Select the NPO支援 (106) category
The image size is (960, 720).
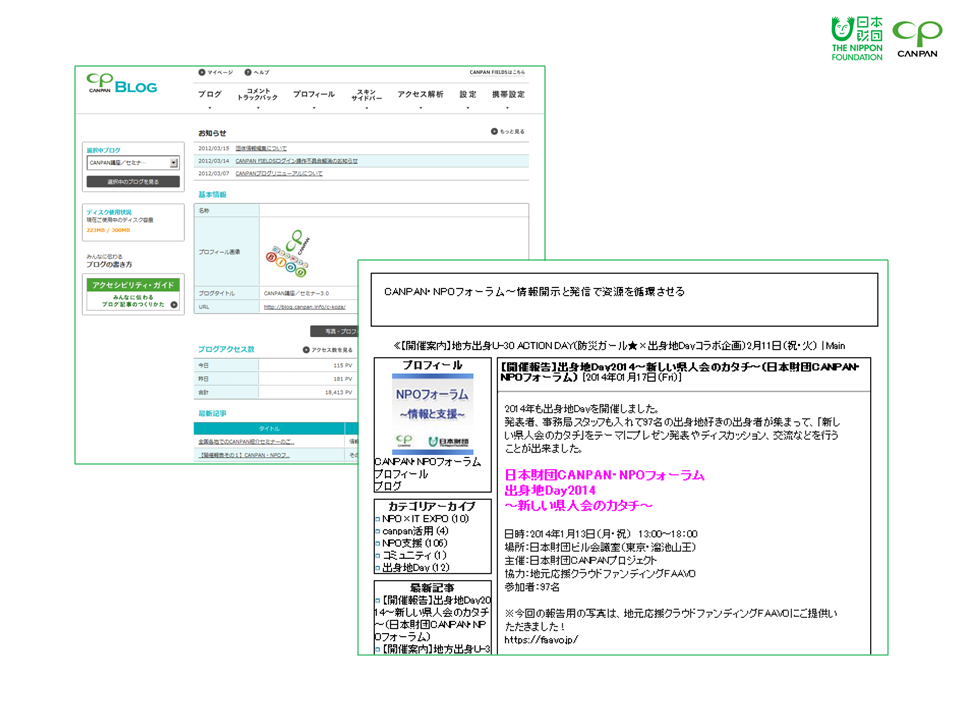pyautogui.click(x=414, y=543)
